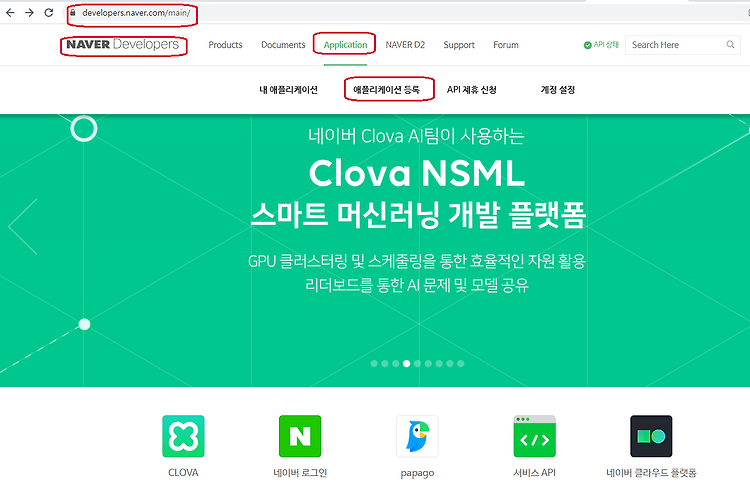Show previous banner slide with left arrow
The height and width of the screenshot is (494, 750).
(23, 227)
